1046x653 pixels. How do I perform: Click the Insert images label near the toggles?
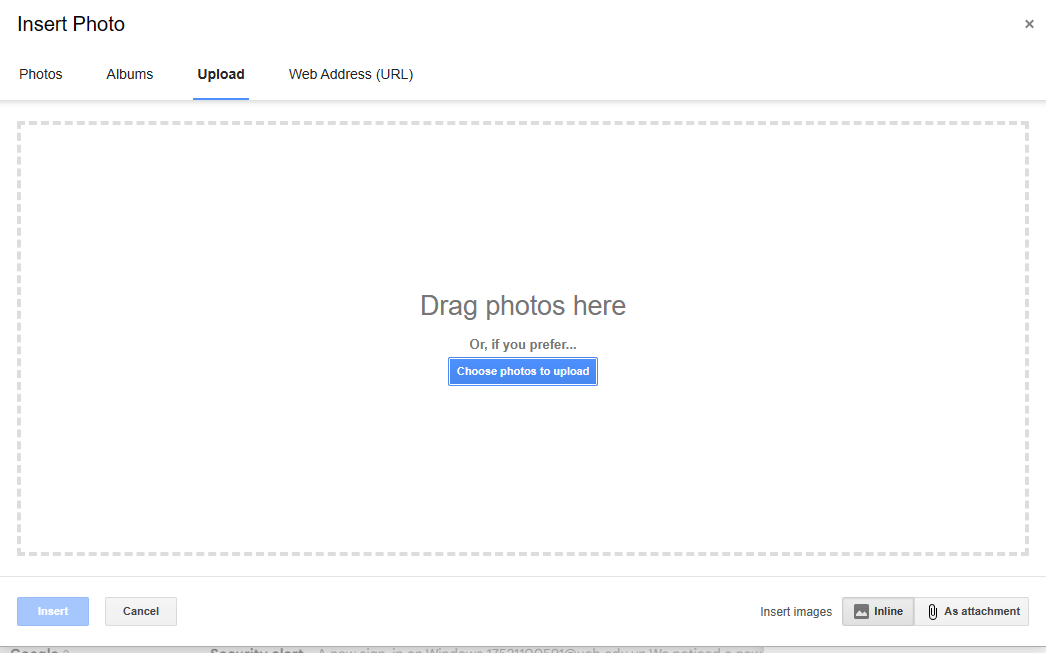pos(795,611)
